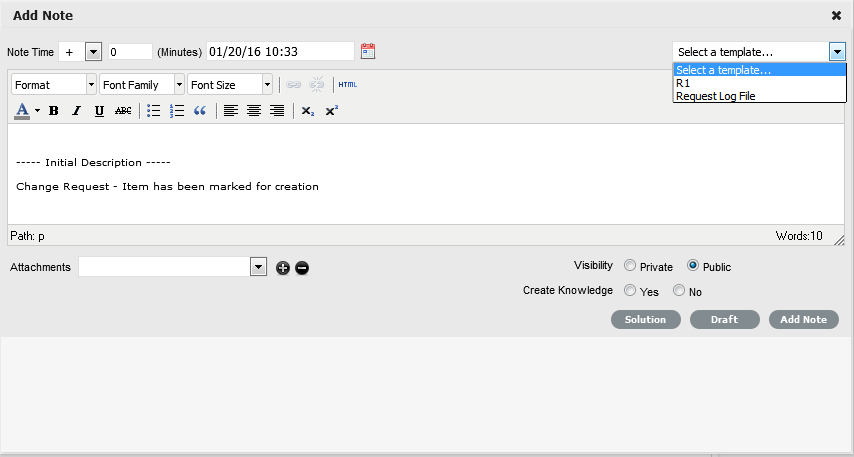The width and height of the screenshot is (854, 457).
Task: Open the Font Size dropdown
Action: pos(230,84)
